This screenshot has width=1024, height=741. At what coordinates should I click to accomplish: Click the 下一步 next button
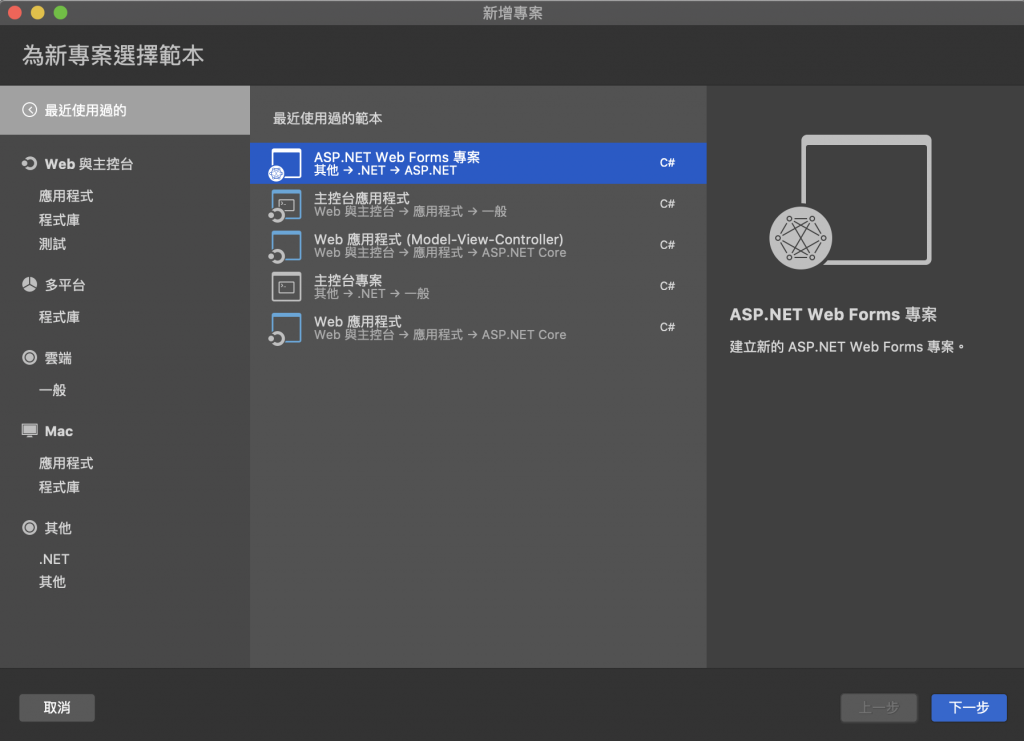coord(968,707)
